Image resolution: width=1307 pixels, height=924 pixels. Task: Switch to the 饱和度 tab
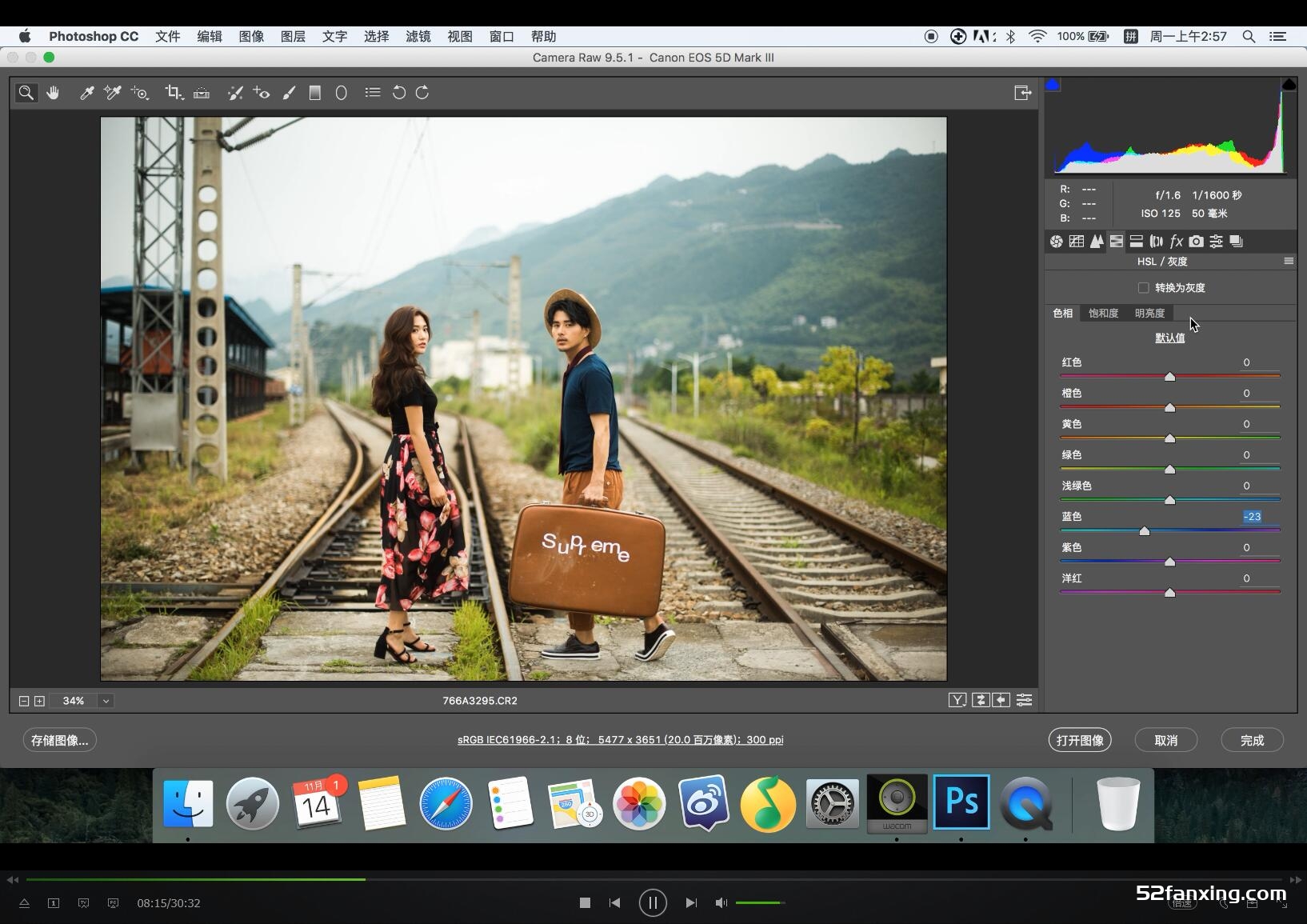click(x=1103, y=314)
